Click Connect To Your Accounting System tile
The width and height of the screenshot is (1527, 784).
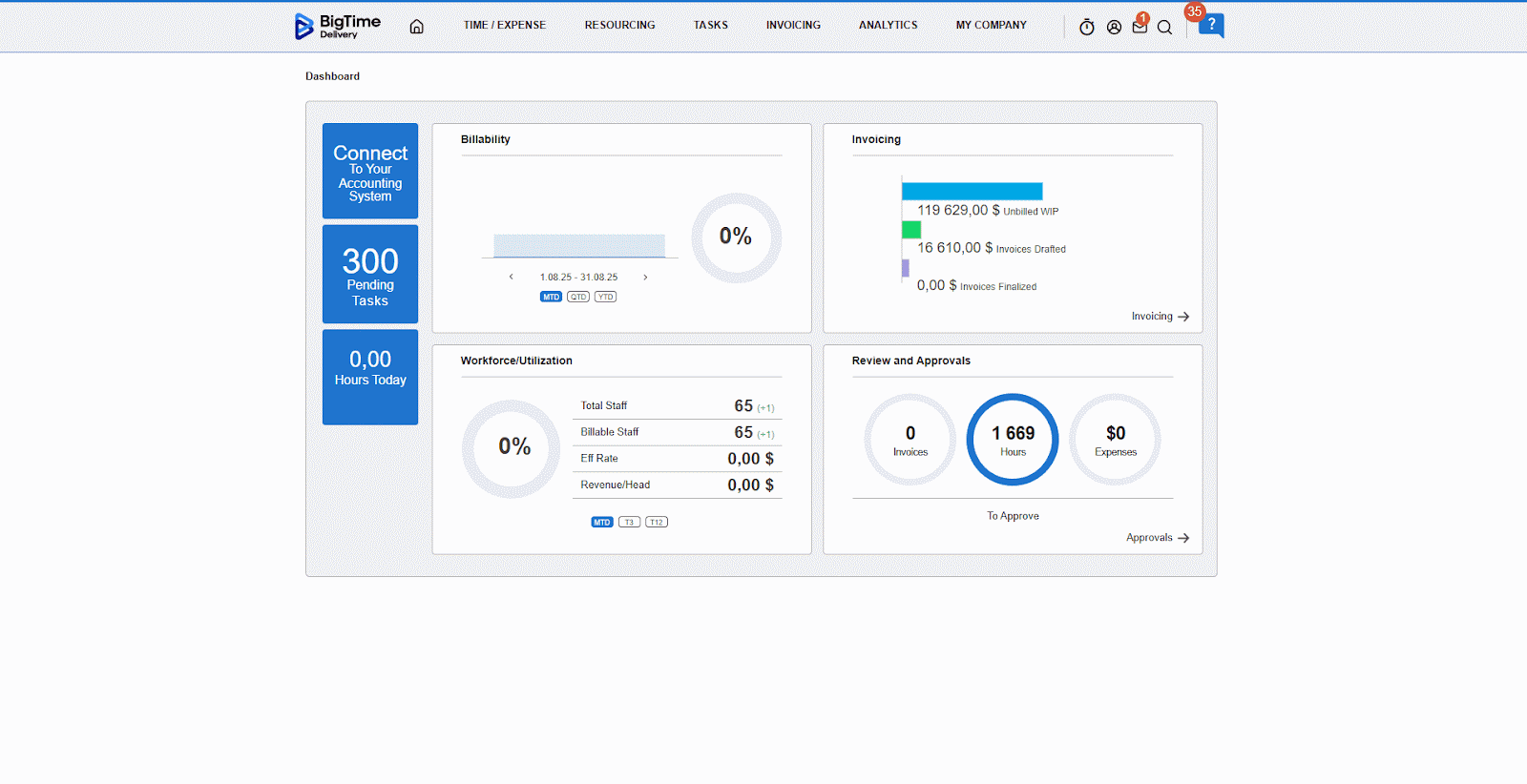370,171
